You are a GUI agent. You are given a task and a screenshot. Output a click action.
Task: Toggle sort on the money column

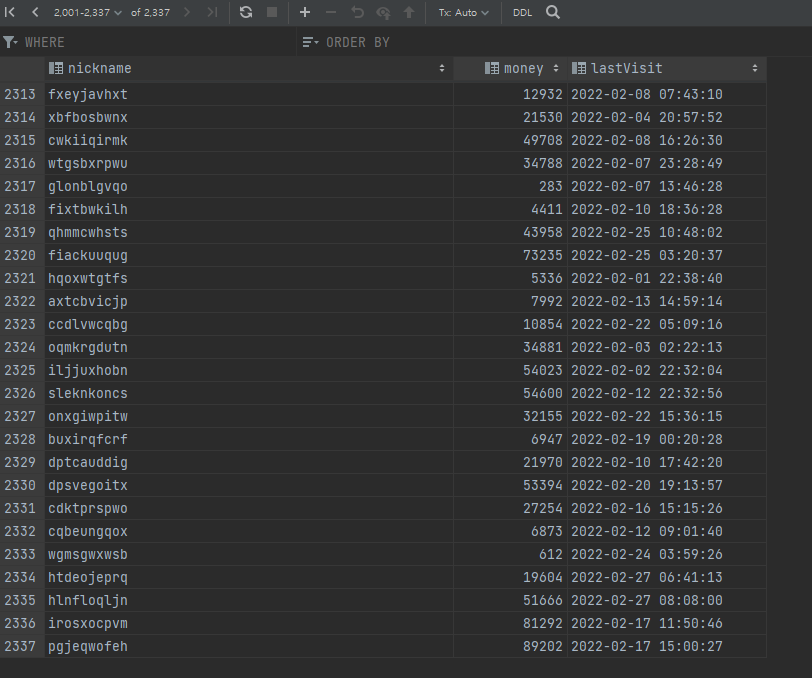(x=556, y=68)
